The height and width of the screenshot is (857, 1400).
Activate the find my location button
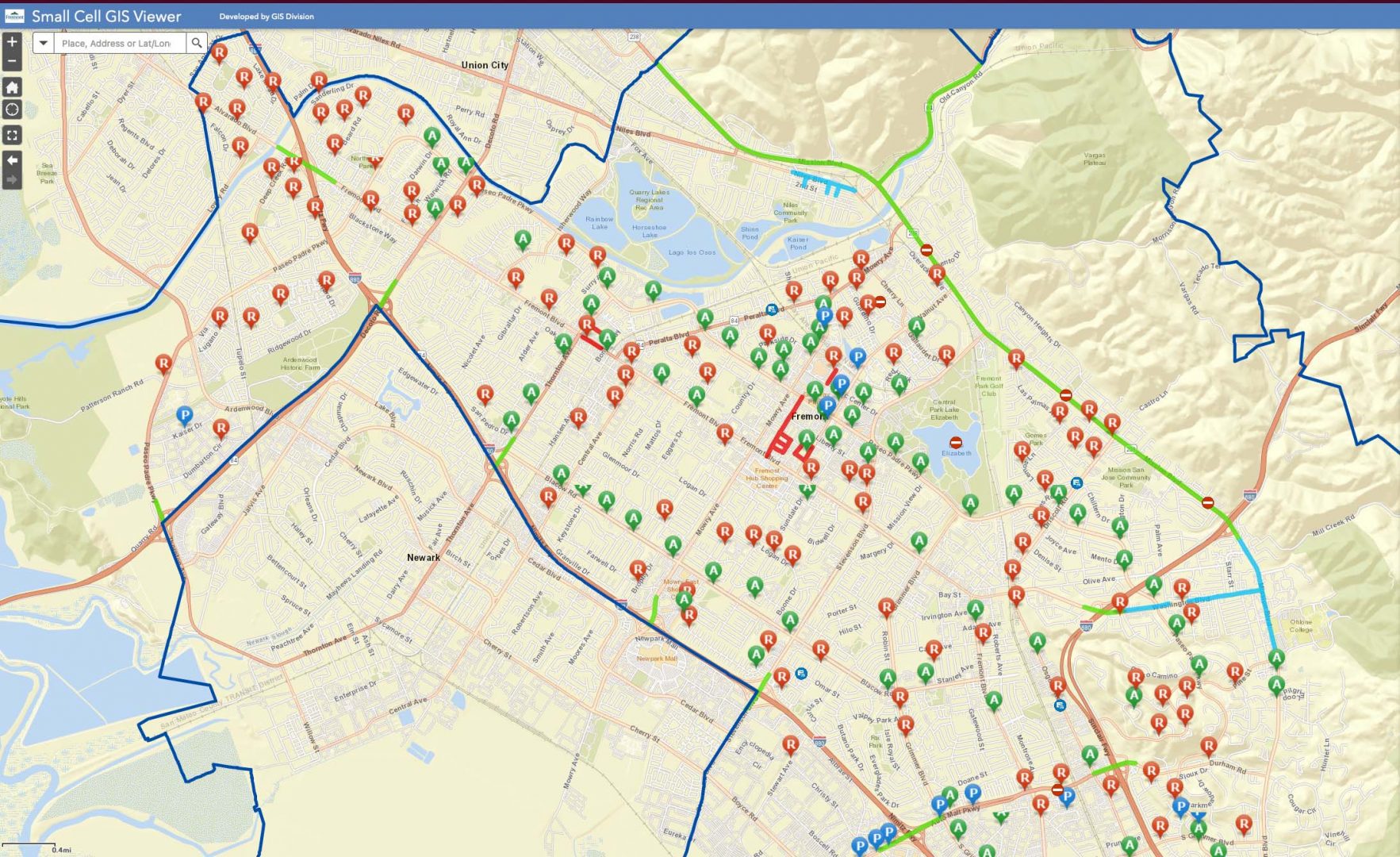tap(12, 110)
